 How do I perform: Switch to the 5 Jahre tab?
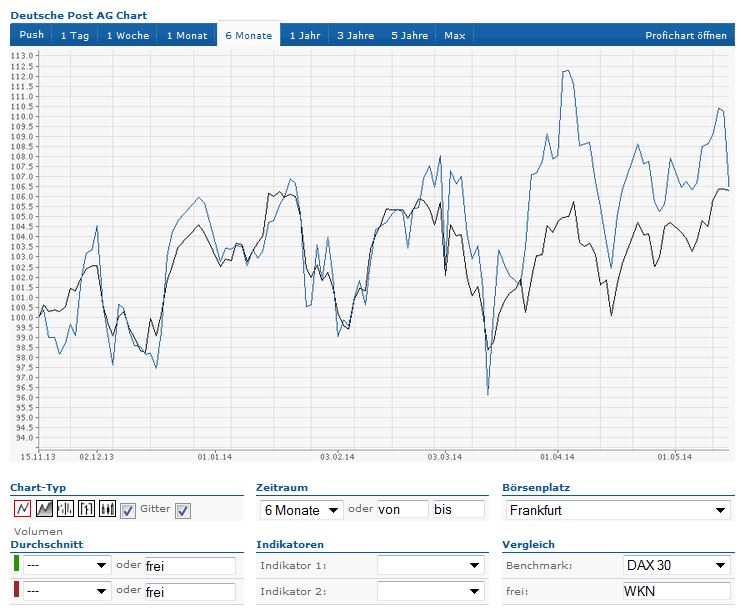[x=410, y=35]
